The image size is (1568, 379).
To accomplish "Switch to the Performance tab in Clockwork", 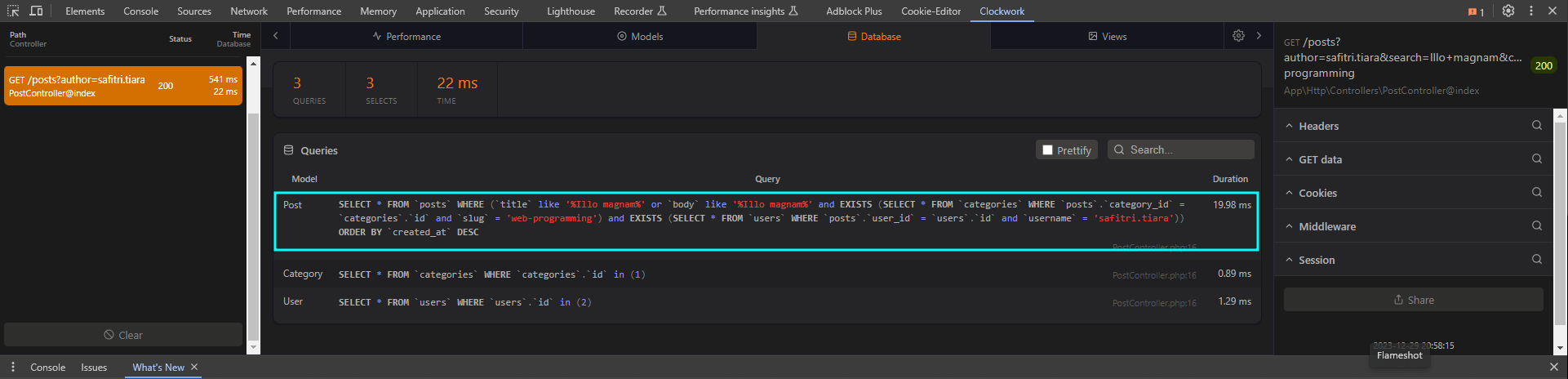I will (406, 36).
